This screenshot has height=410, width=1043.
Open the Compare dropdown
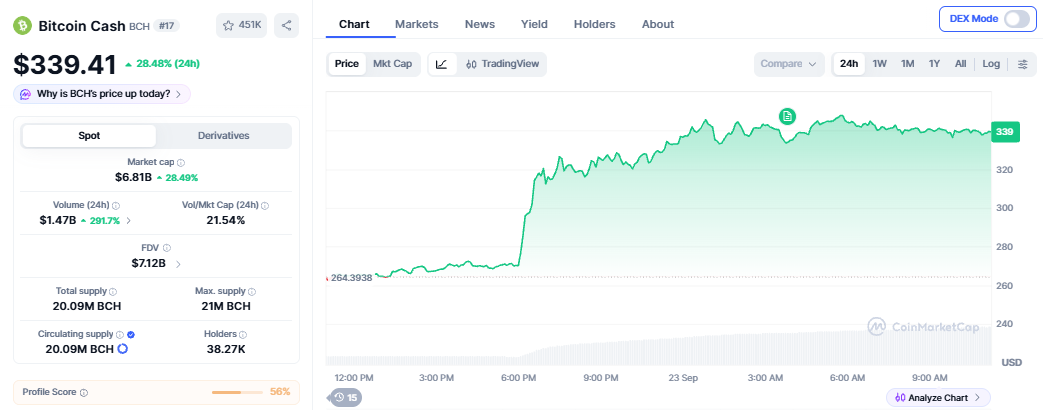point(788,64)
